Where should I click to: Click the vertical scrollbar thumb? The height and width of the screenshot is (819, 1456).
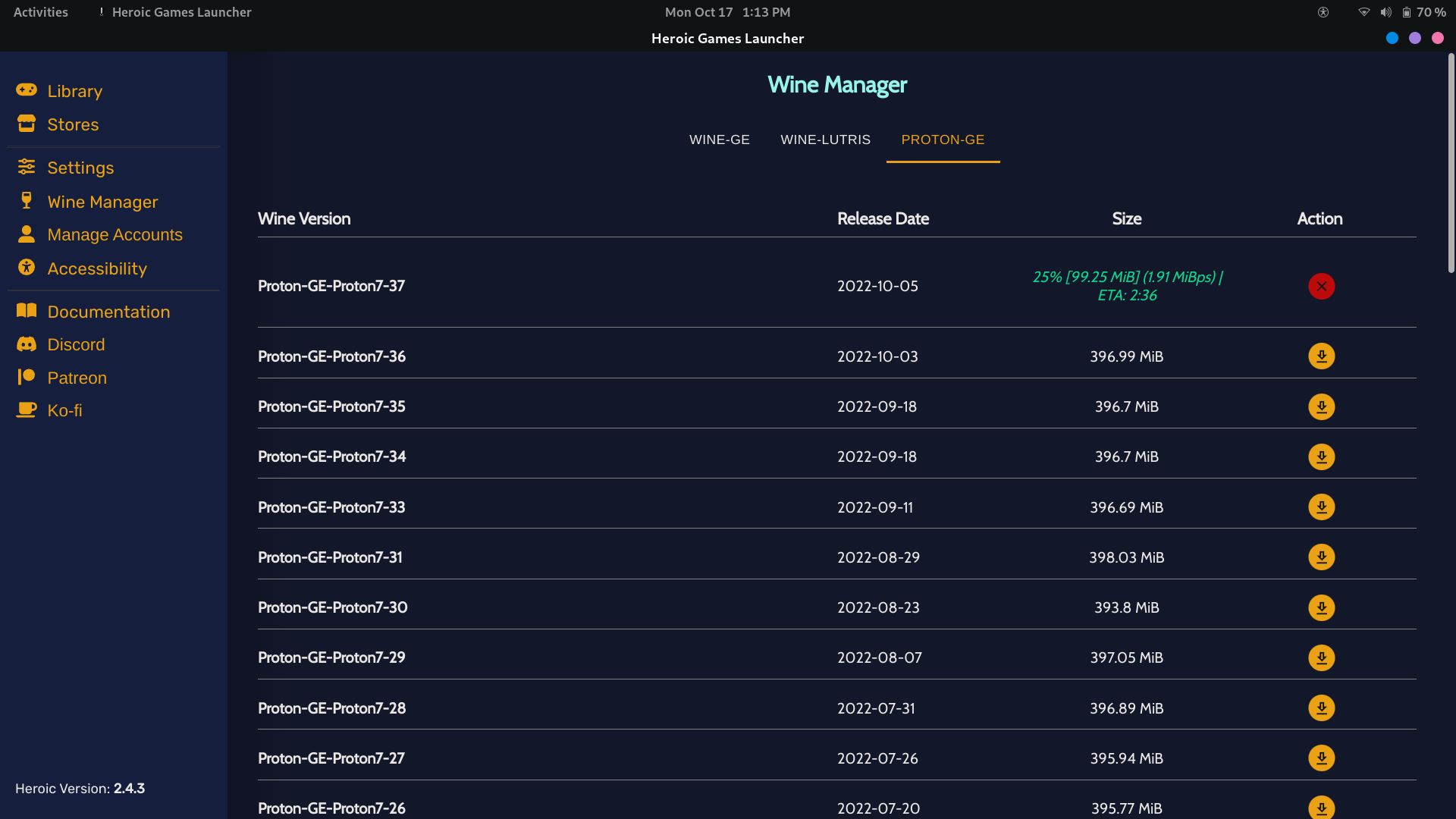coord(1451,163)
